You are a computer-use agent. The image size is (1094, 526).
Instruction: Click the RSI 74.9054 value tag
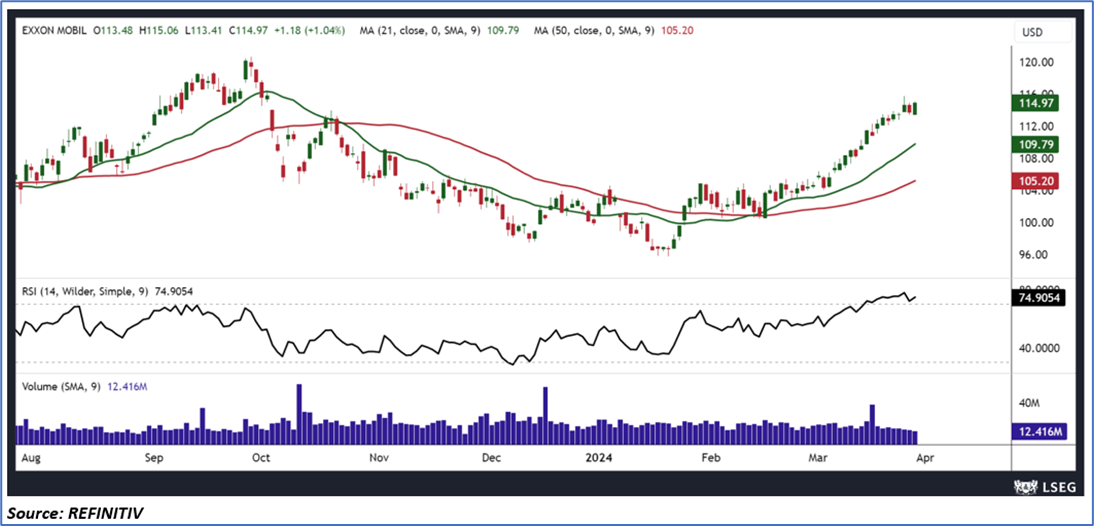click(1036, 298)
